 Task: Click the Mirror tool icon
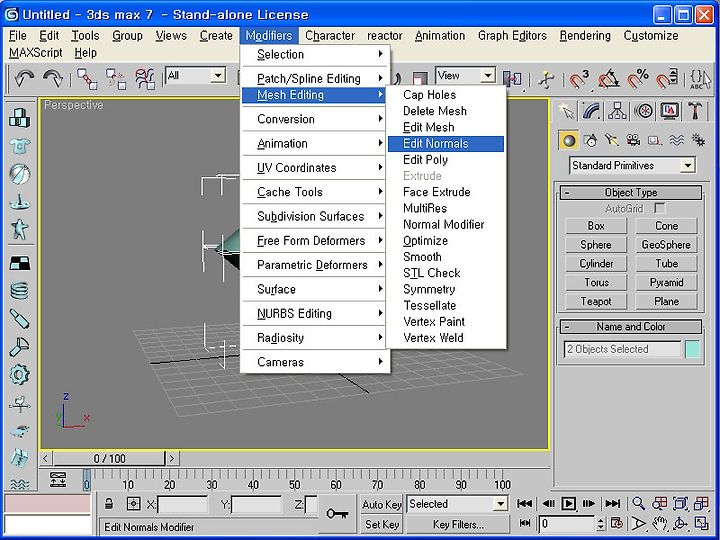pos(512,79)
